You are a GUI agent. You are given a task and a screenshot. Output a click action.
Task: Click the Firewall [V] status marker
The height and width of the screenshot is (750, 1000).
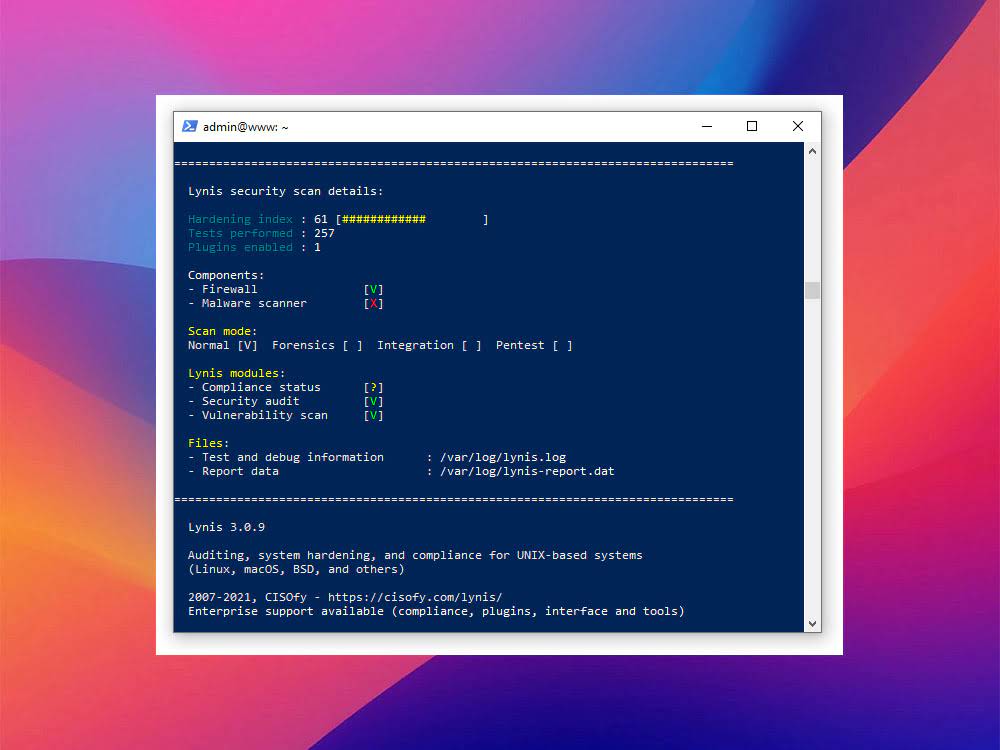tap(374, 290)
